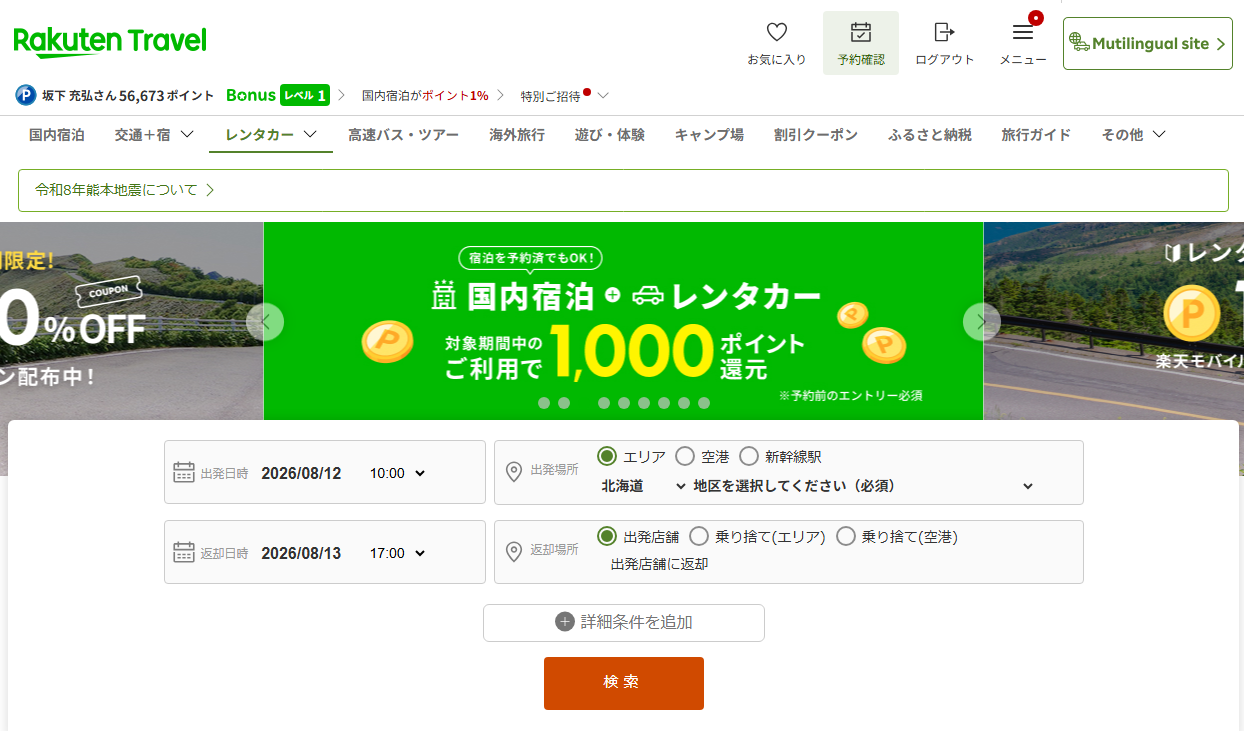Click the orange 検索 button

point(624,683)
